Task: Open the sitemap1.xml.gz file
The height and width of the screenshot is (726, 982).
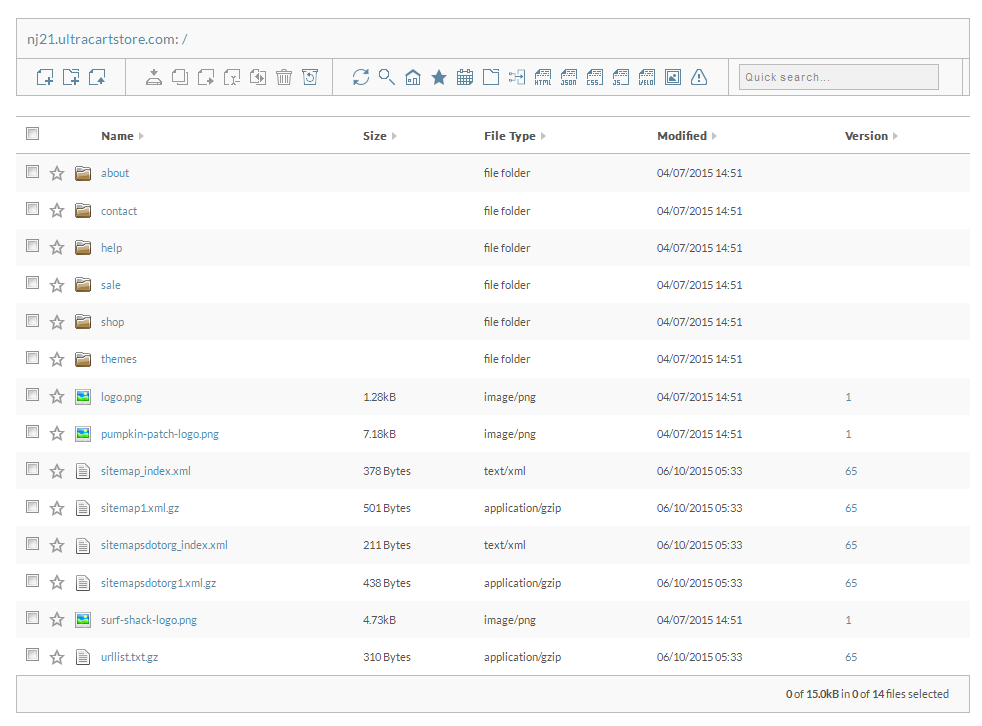Action: 140,508
